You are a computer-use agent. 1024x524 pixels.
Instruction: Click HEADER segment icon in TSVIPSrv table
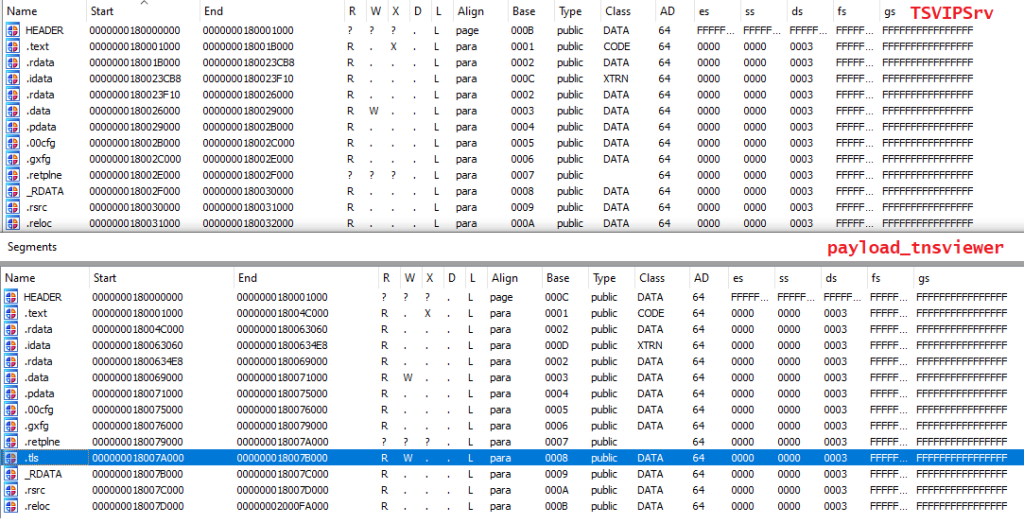point(13,31)
